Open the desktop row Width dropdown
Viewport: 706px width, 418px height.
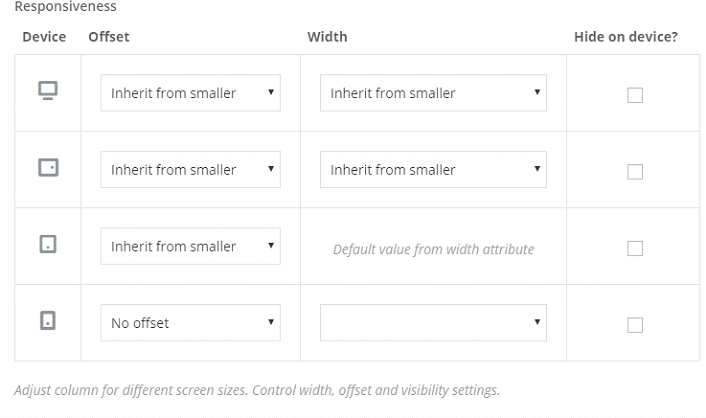click(433, 93)
